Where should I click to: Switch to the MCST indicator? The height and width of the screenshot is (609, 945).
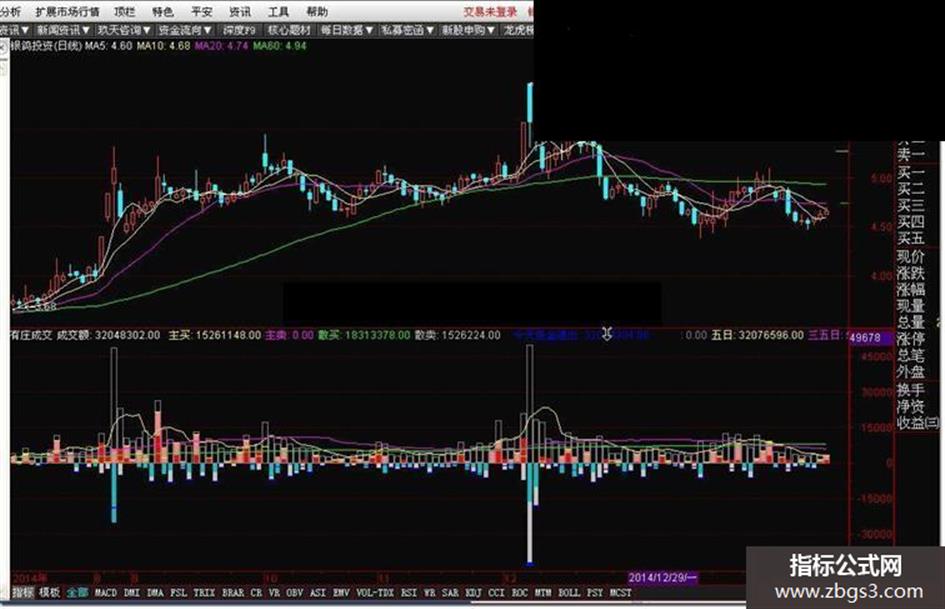[x=621, y=593]
